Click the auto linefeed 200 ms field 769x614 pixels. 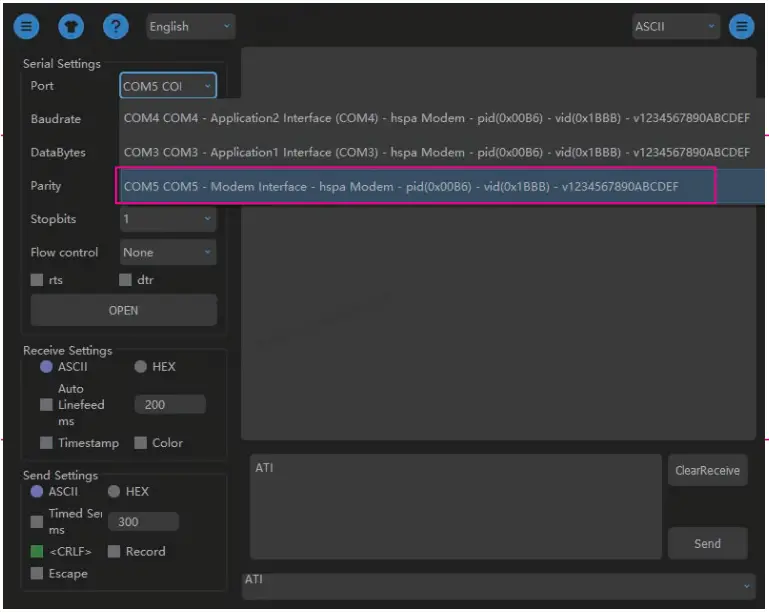point(170,405)
